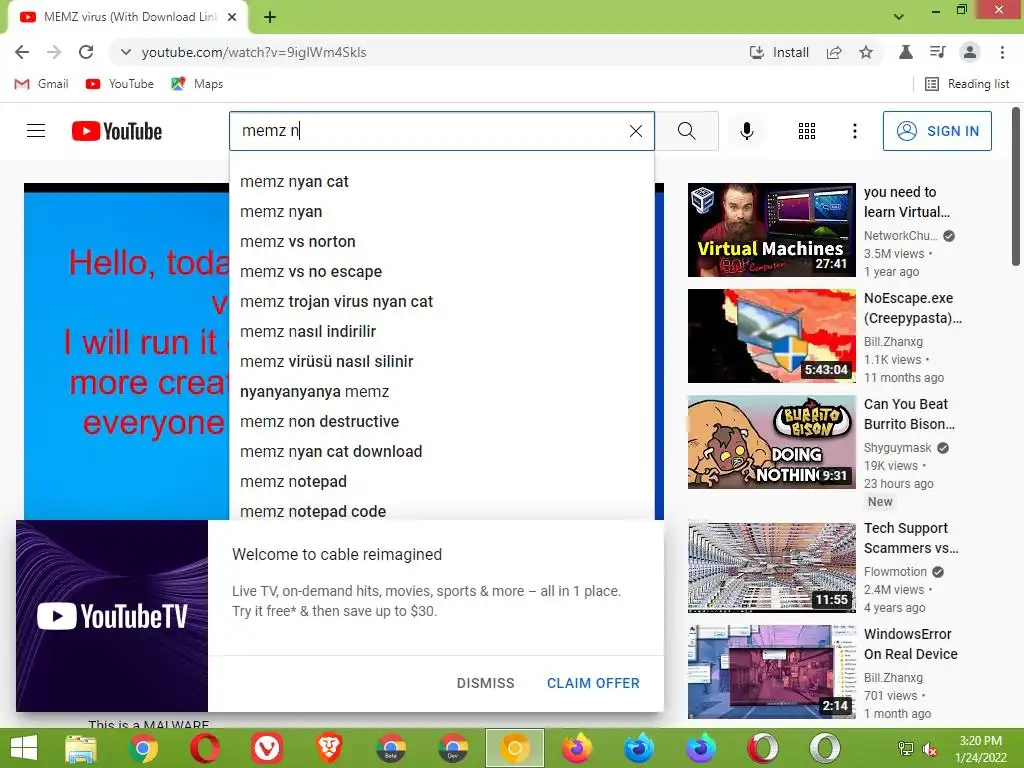Open the YouTube guide hamburger menu
Image resolution: width=1024 pixels, height=768 pixels.
[x=36, y=131]
